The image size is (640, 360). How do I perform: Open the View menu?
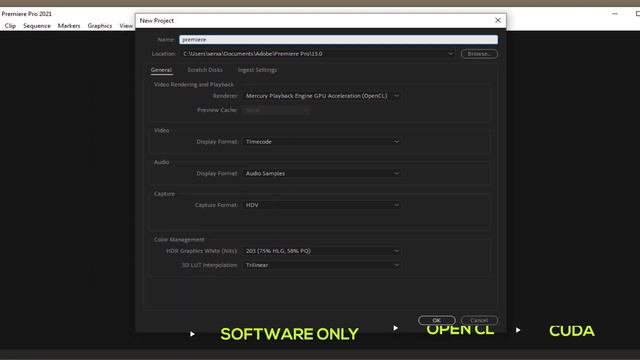(126, 26)
